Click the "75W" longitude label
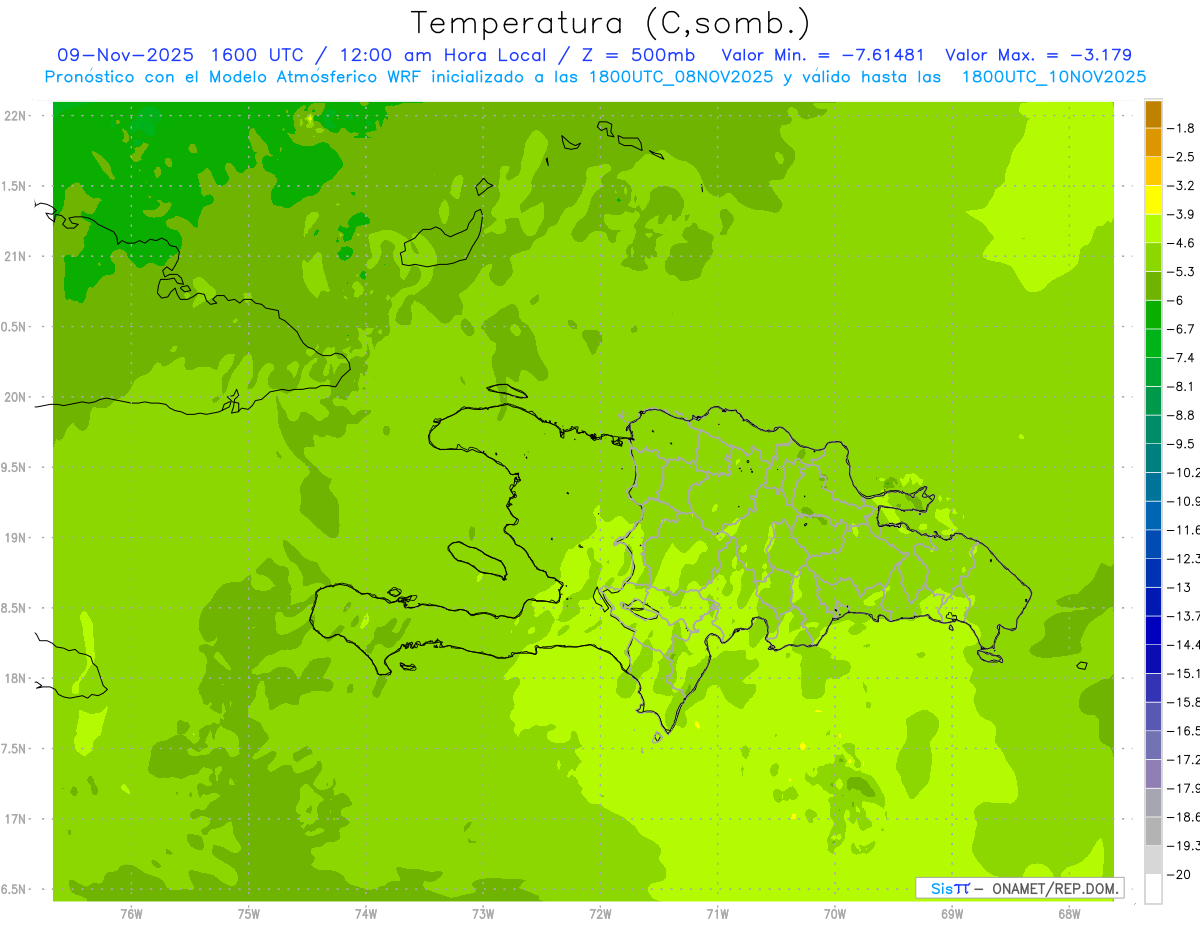The height and width of the screenshot is (927, 1200). point(249,914)
